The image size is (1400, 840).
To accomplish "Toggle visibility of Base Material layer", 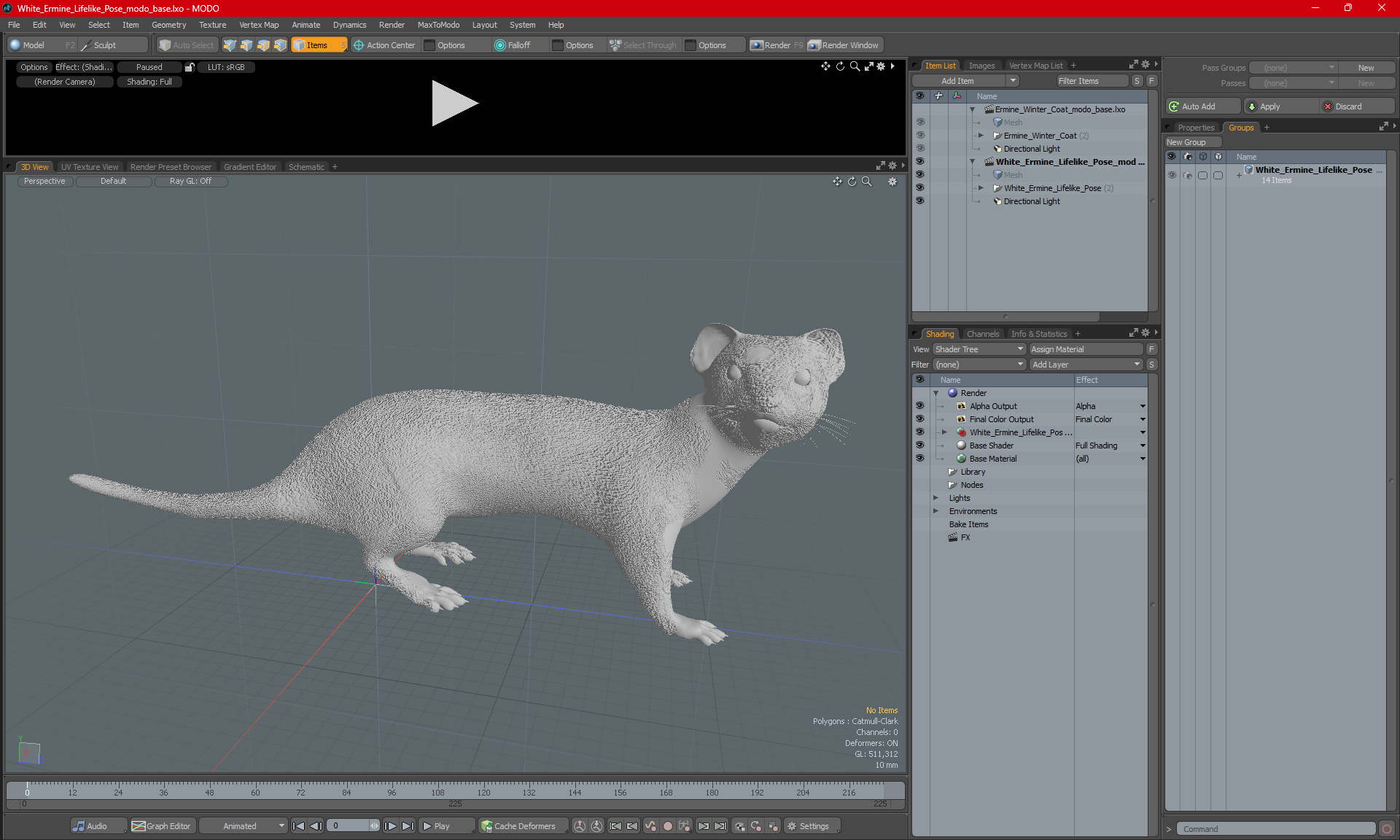I will pyautogui.click(x=920, y=459).
